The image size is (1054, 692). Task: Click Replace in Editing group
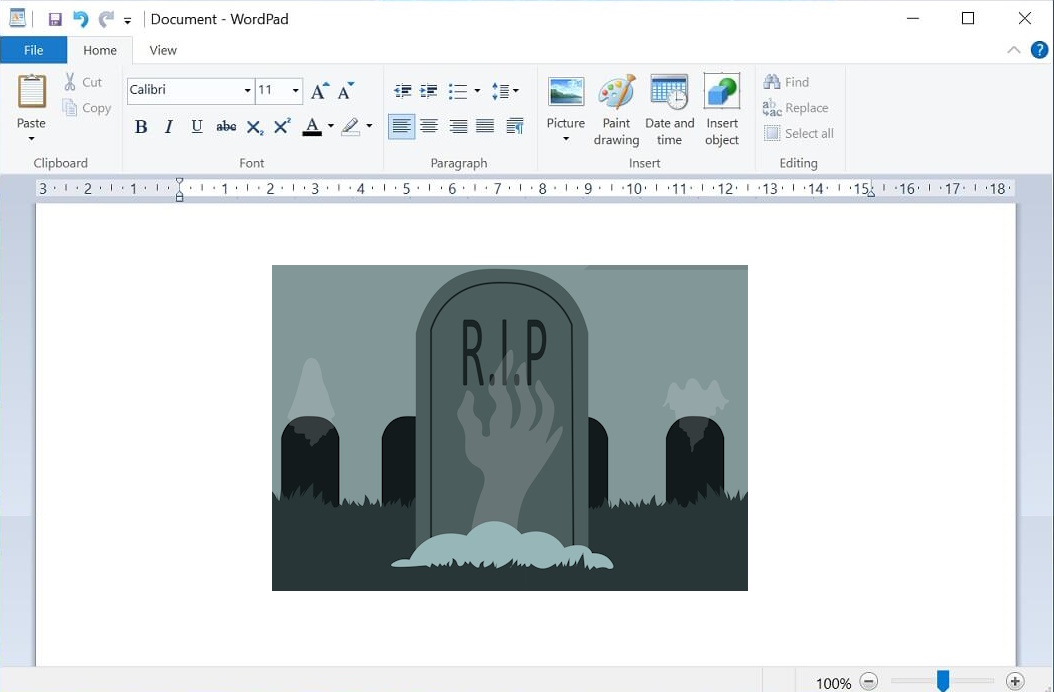coord(795,108)
